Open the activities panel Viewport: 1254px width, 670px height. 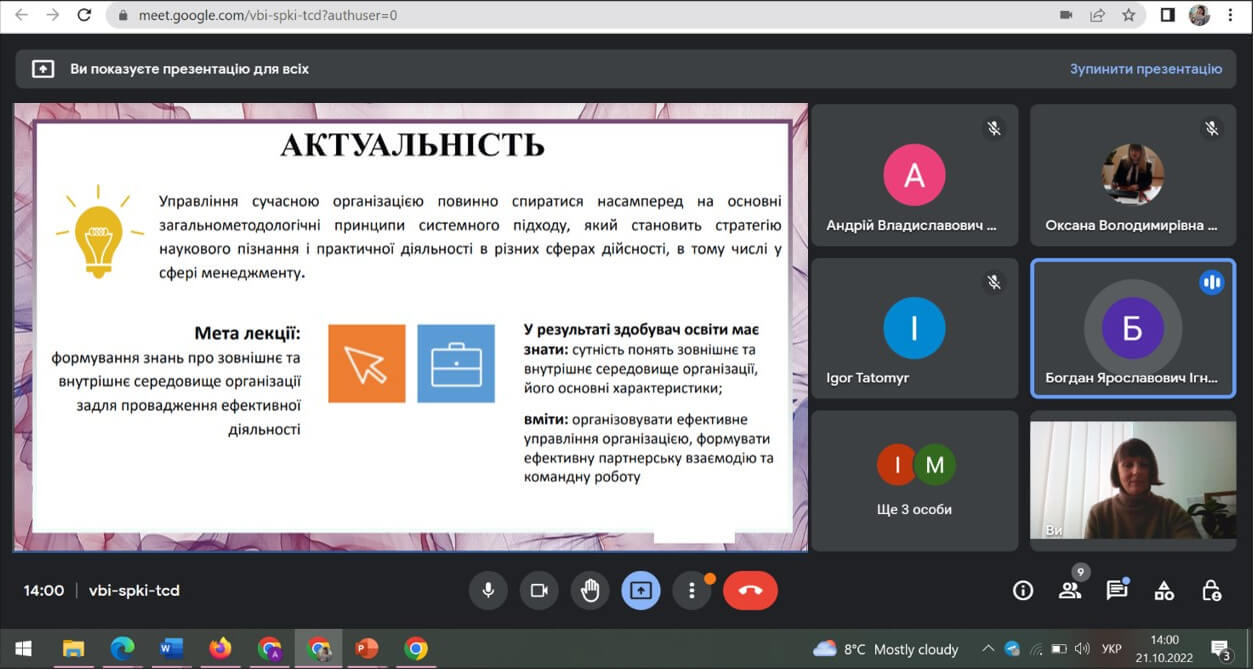coord(1164,590)
